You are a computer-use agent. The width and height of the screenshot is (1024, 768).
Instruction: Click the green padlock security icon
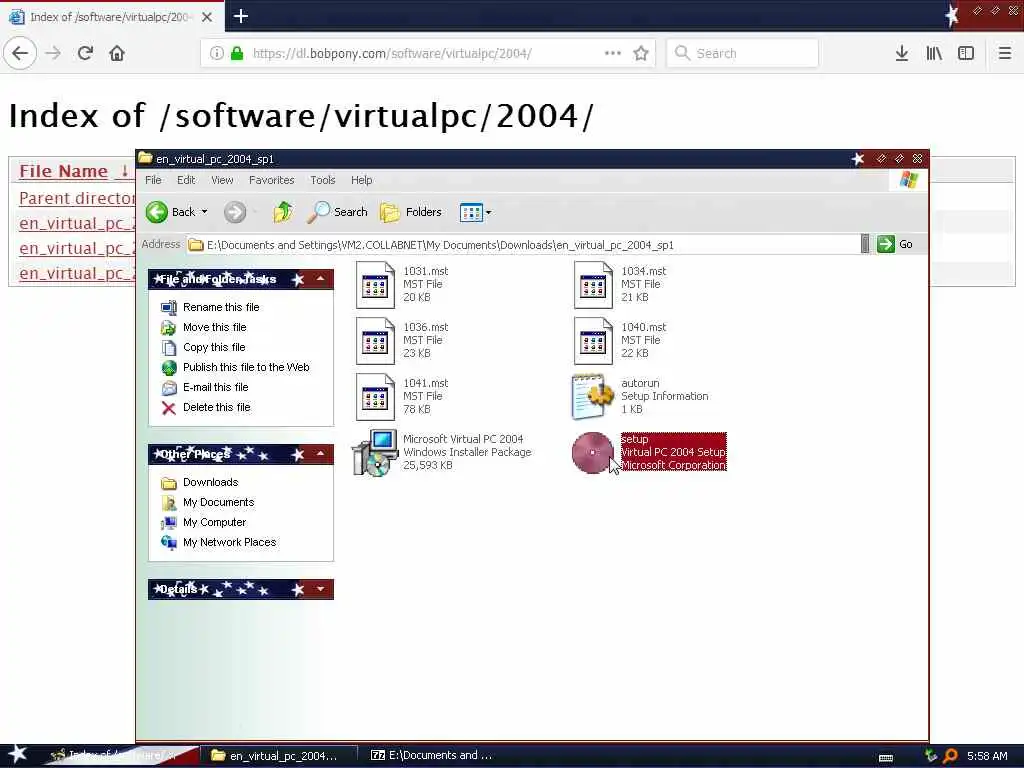pos(237,54)
